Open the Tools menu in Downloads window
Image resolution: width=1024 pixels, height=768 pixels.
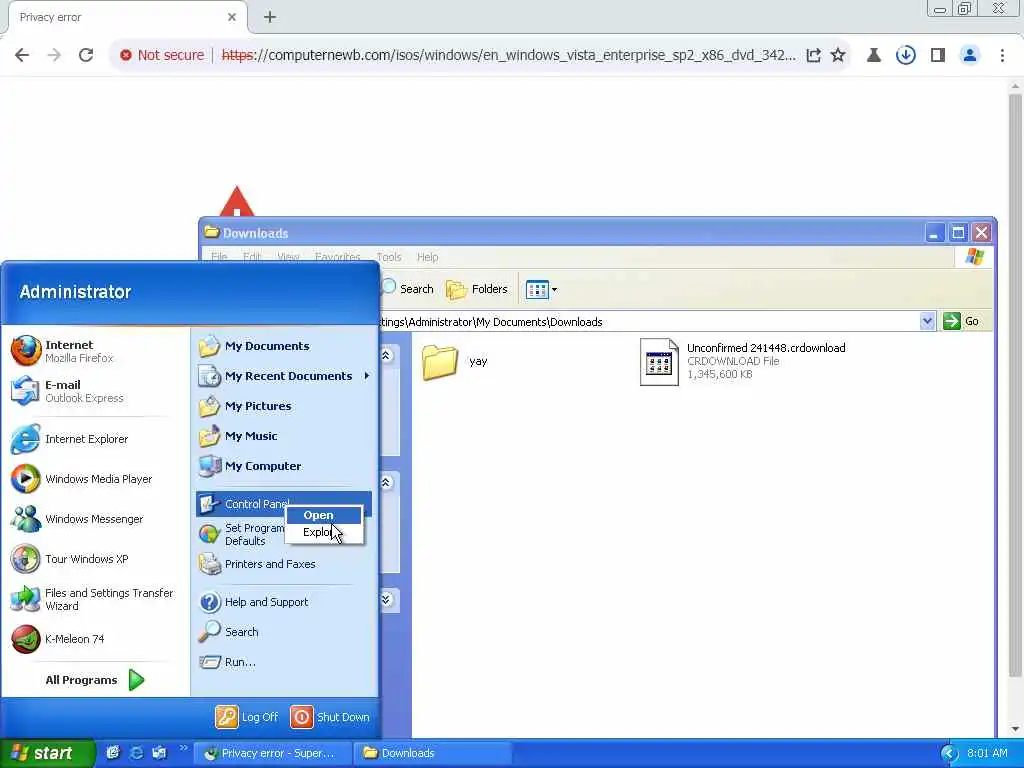pyautogui.click(x=389, y=257)
